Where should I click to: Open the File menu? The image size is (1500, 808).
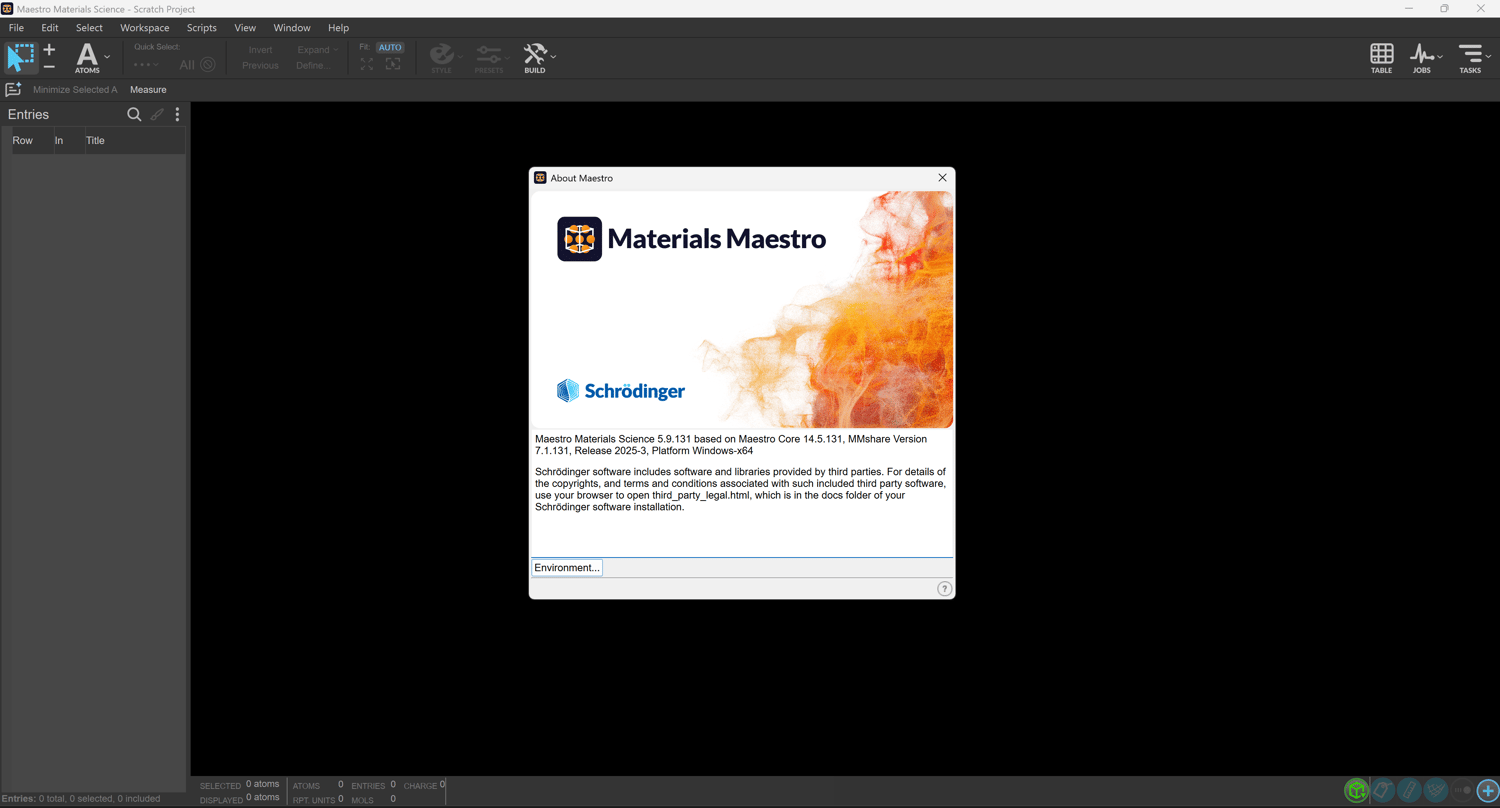click(16, 28)
